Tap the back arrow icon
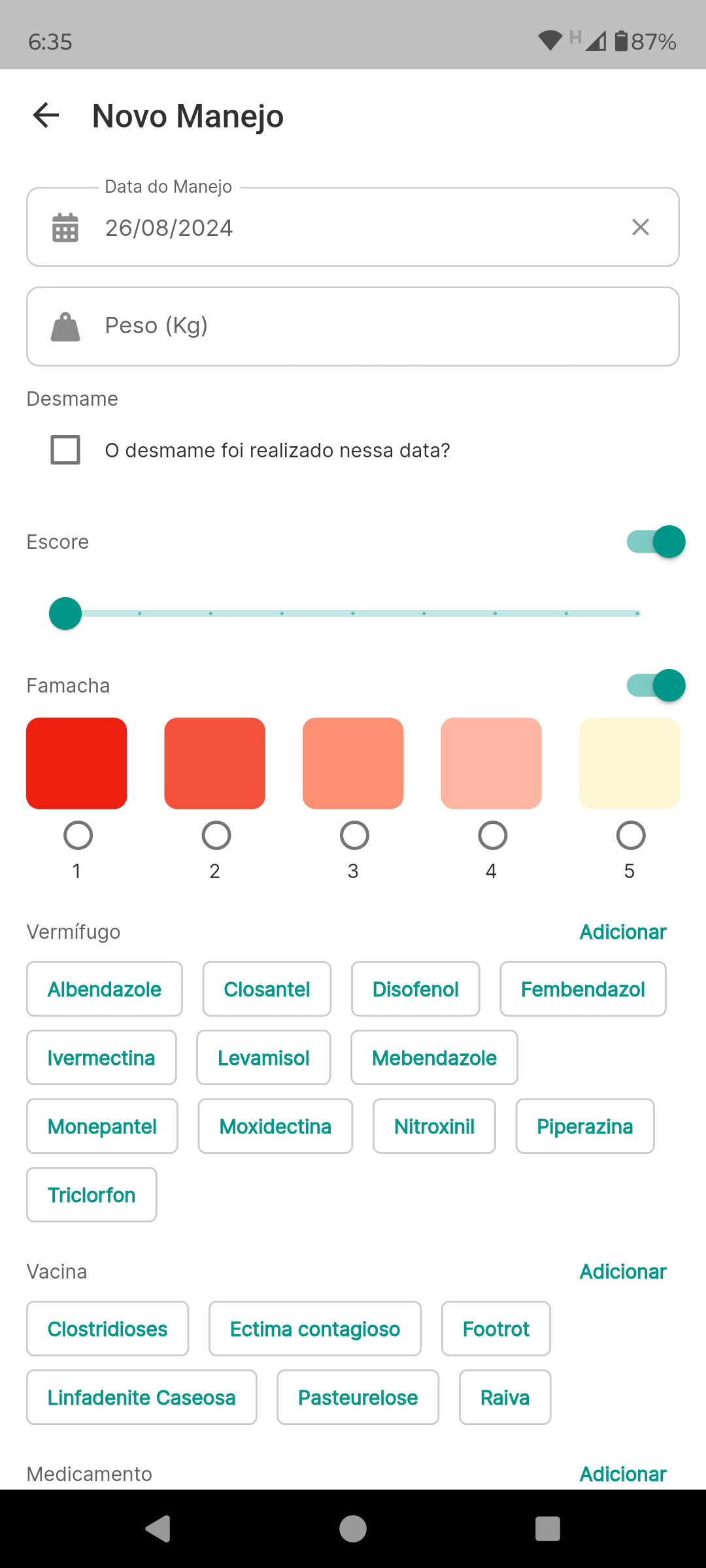Viewport: 706px width, 1568px height. point(46,116)
